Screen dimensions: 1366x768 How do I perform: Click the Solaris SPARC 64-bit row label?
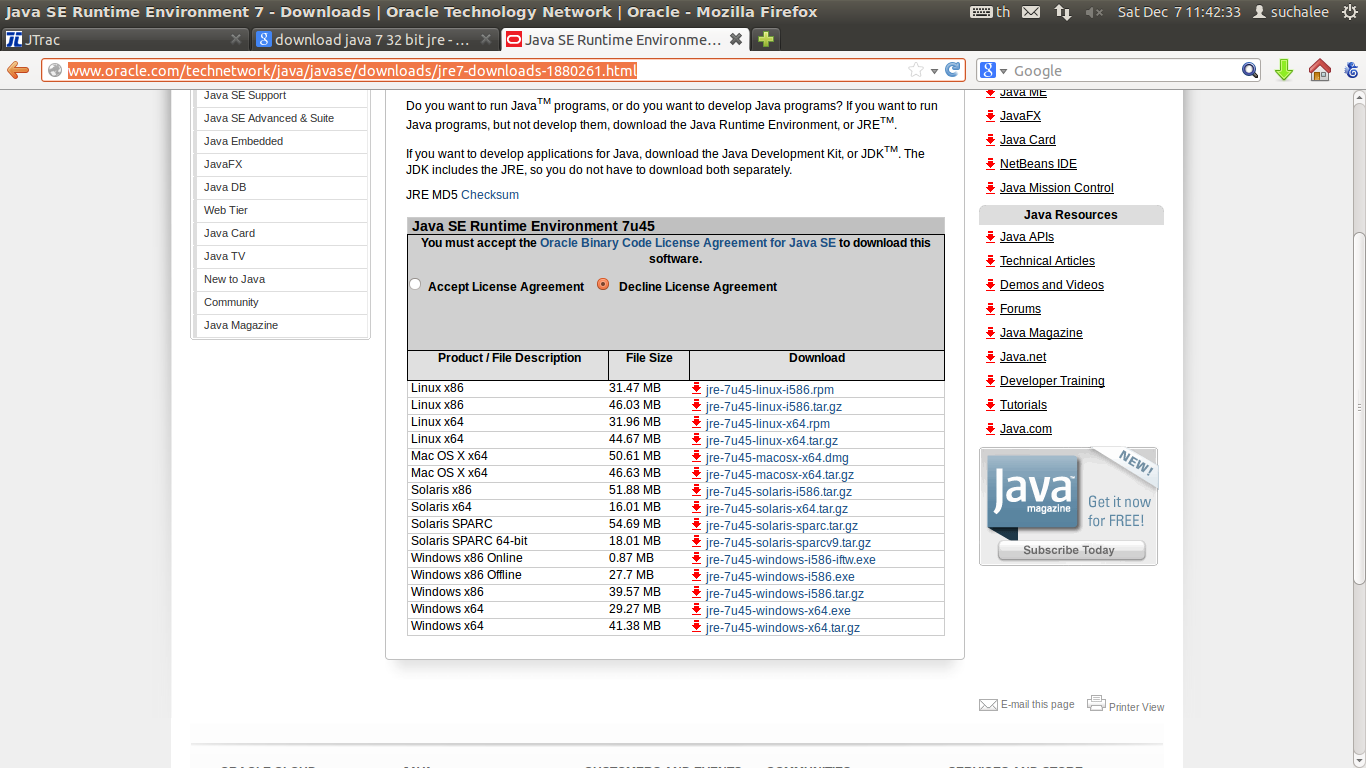coord(469,541)
